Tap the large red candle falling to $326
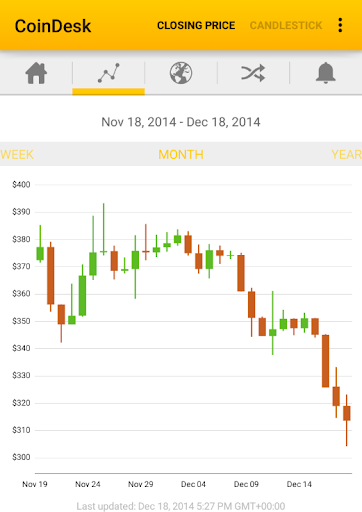The width and height of the screenshot is (362, 512). click(326, 361)
